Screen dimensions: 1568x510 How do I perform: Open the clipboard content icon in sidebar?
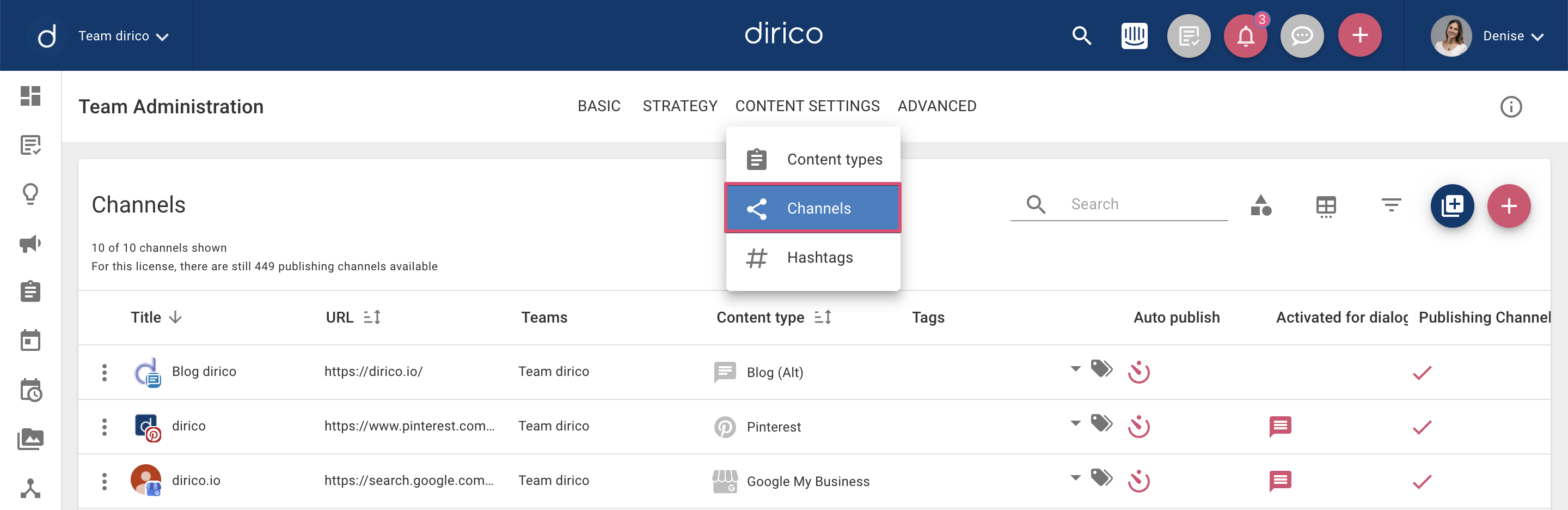click(x=30, y=292)
